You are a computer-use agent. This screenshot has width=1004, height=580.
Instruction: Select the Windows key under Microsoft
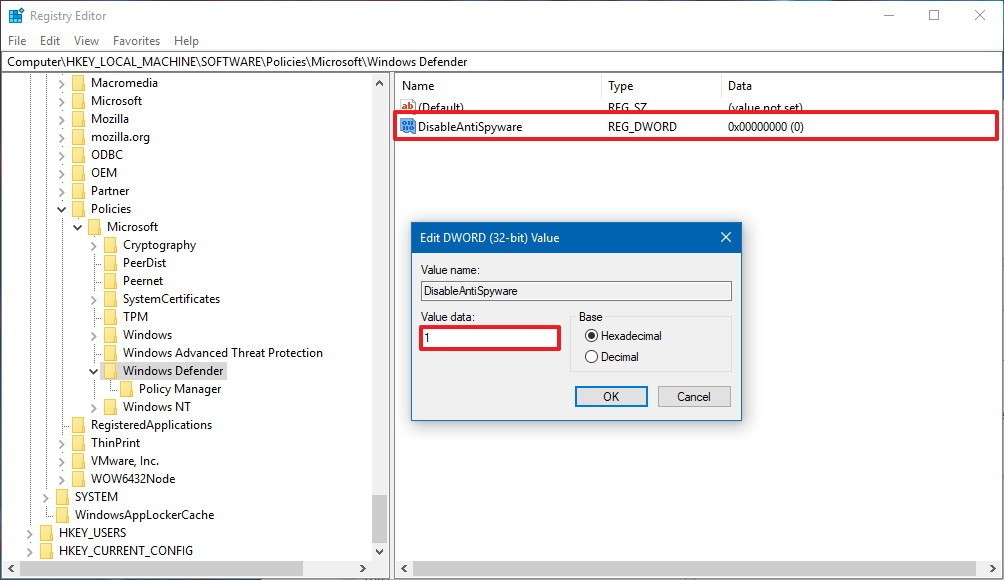(147, 335)
